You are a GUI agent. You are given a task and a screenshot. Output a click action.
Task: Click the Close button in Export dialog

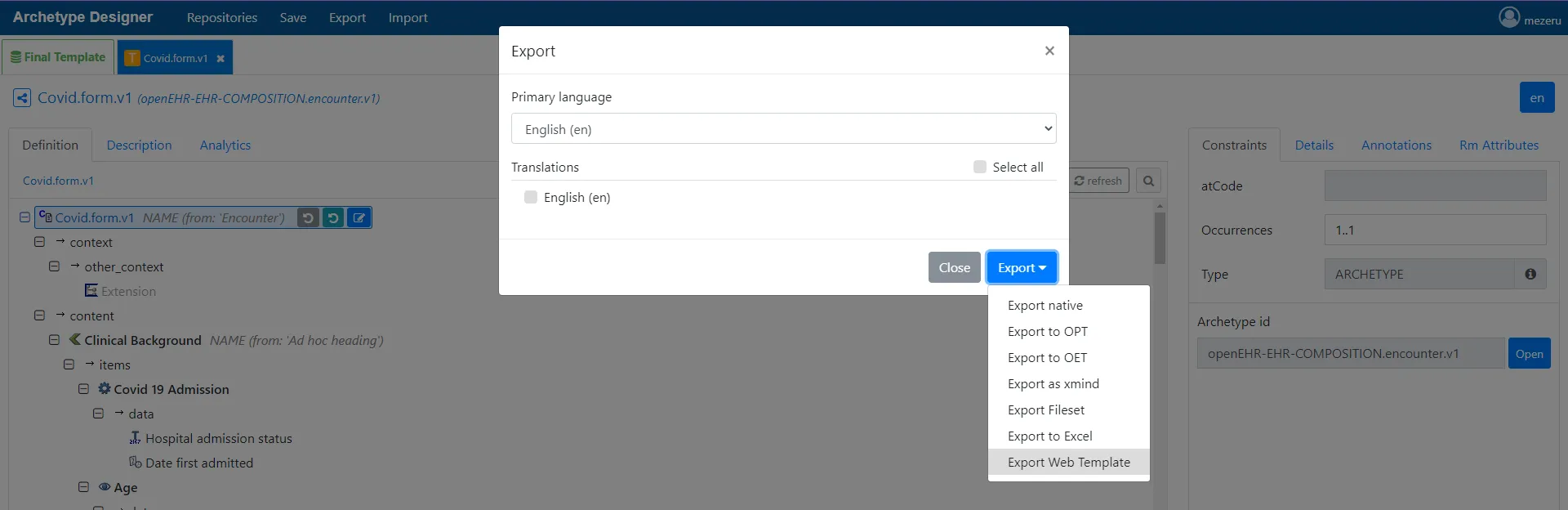coord(954,267)
